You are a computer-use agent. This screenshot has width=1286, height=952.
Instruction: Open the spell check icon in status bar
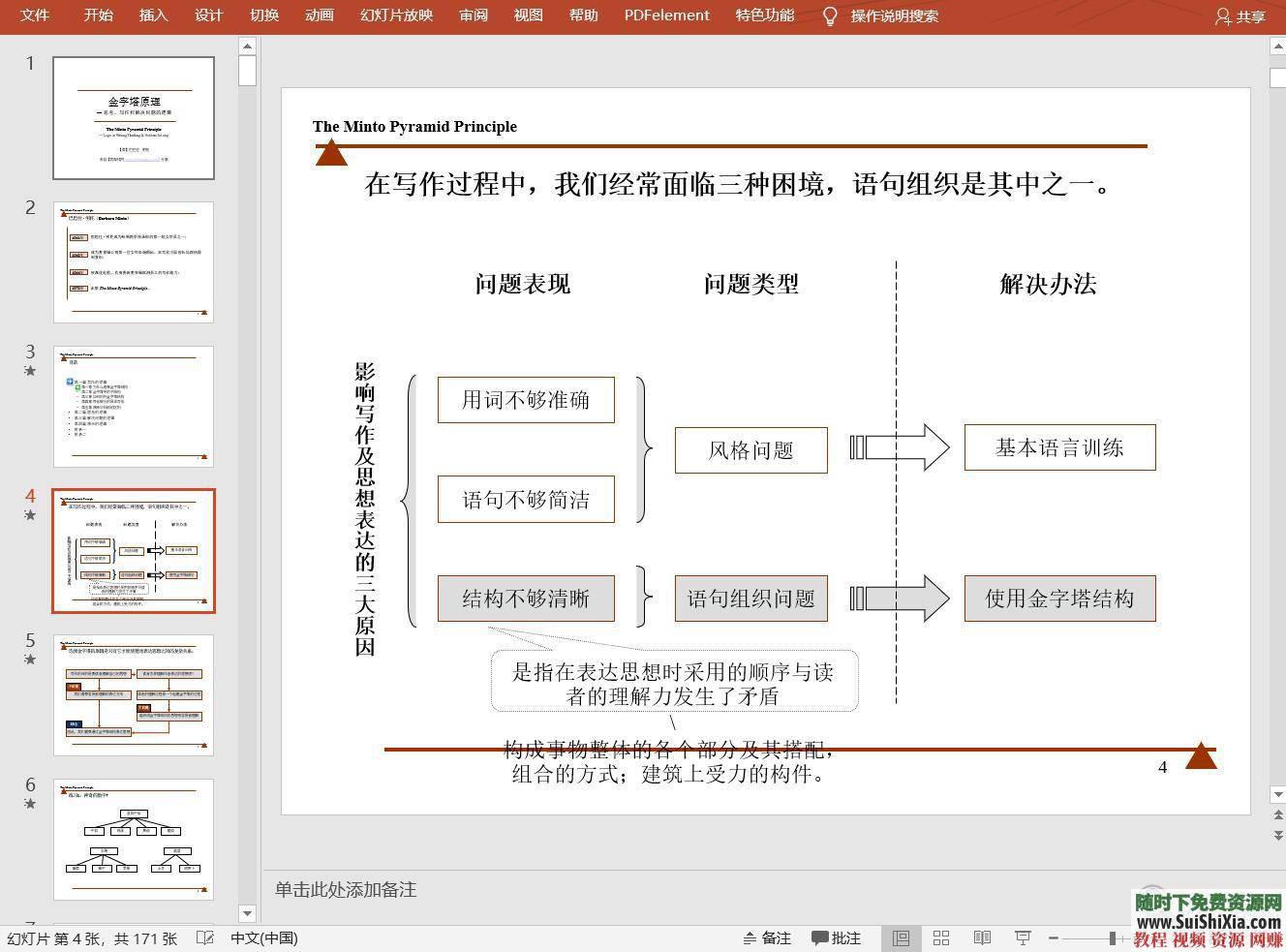205,937
